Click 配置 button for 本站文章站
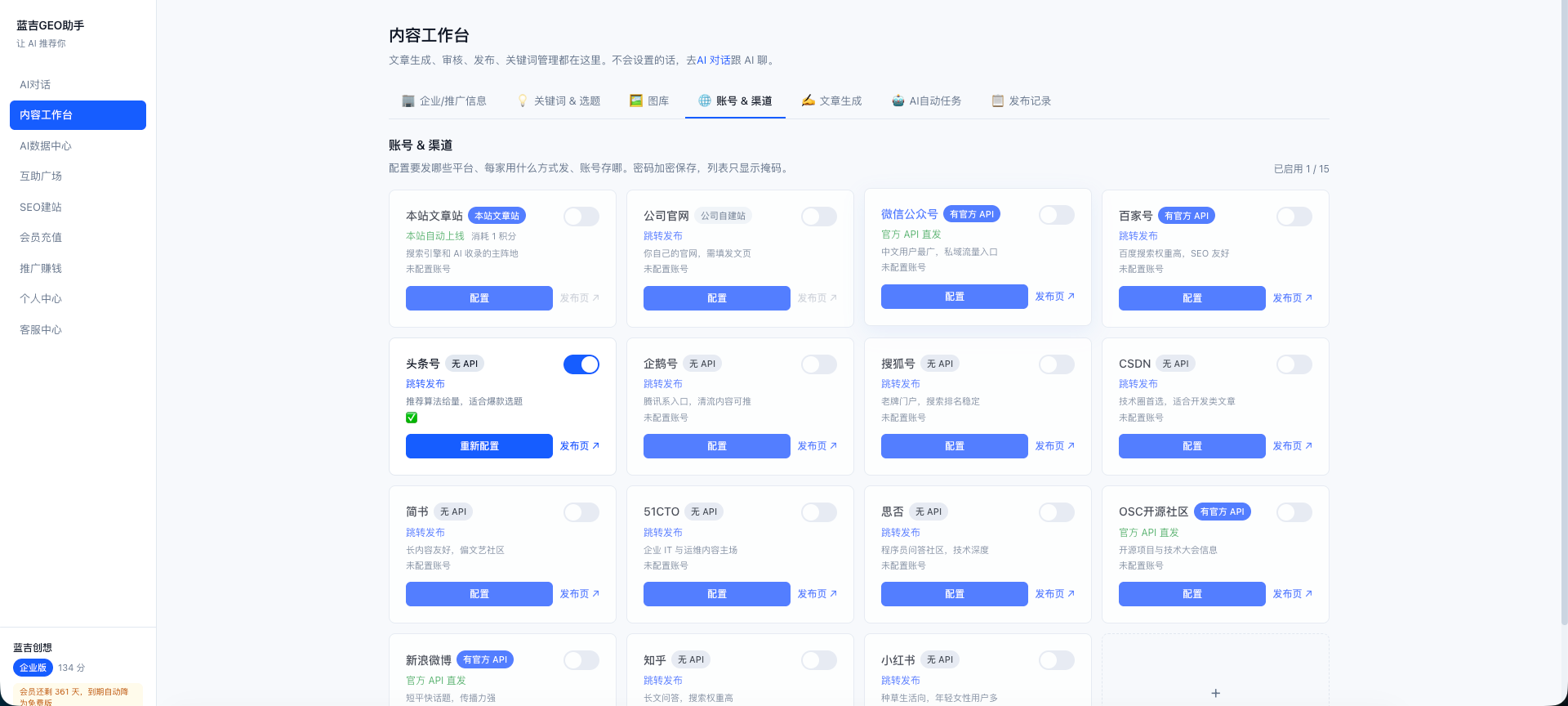Viewport: 1568px width, 706px height. point(479,298)
